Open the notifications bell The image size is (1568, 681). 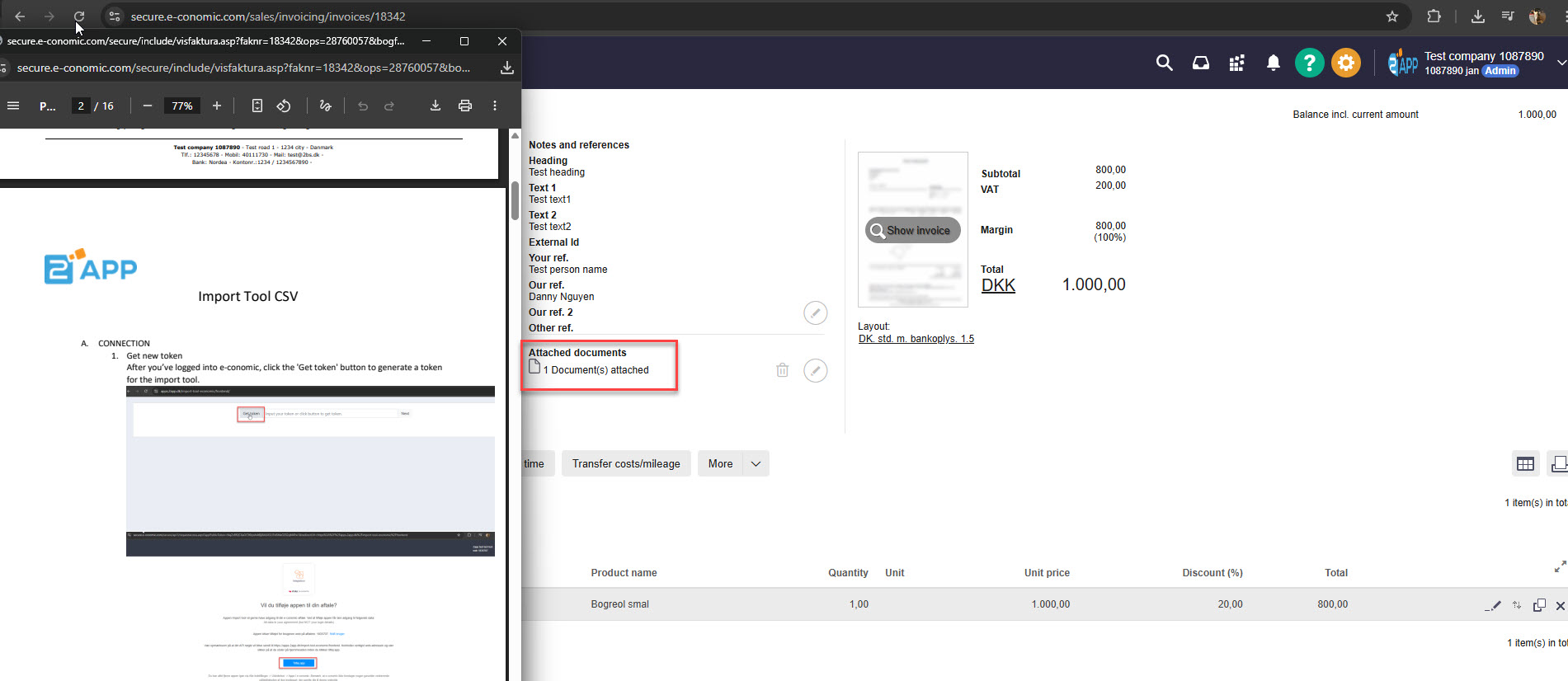point(1273,63)
